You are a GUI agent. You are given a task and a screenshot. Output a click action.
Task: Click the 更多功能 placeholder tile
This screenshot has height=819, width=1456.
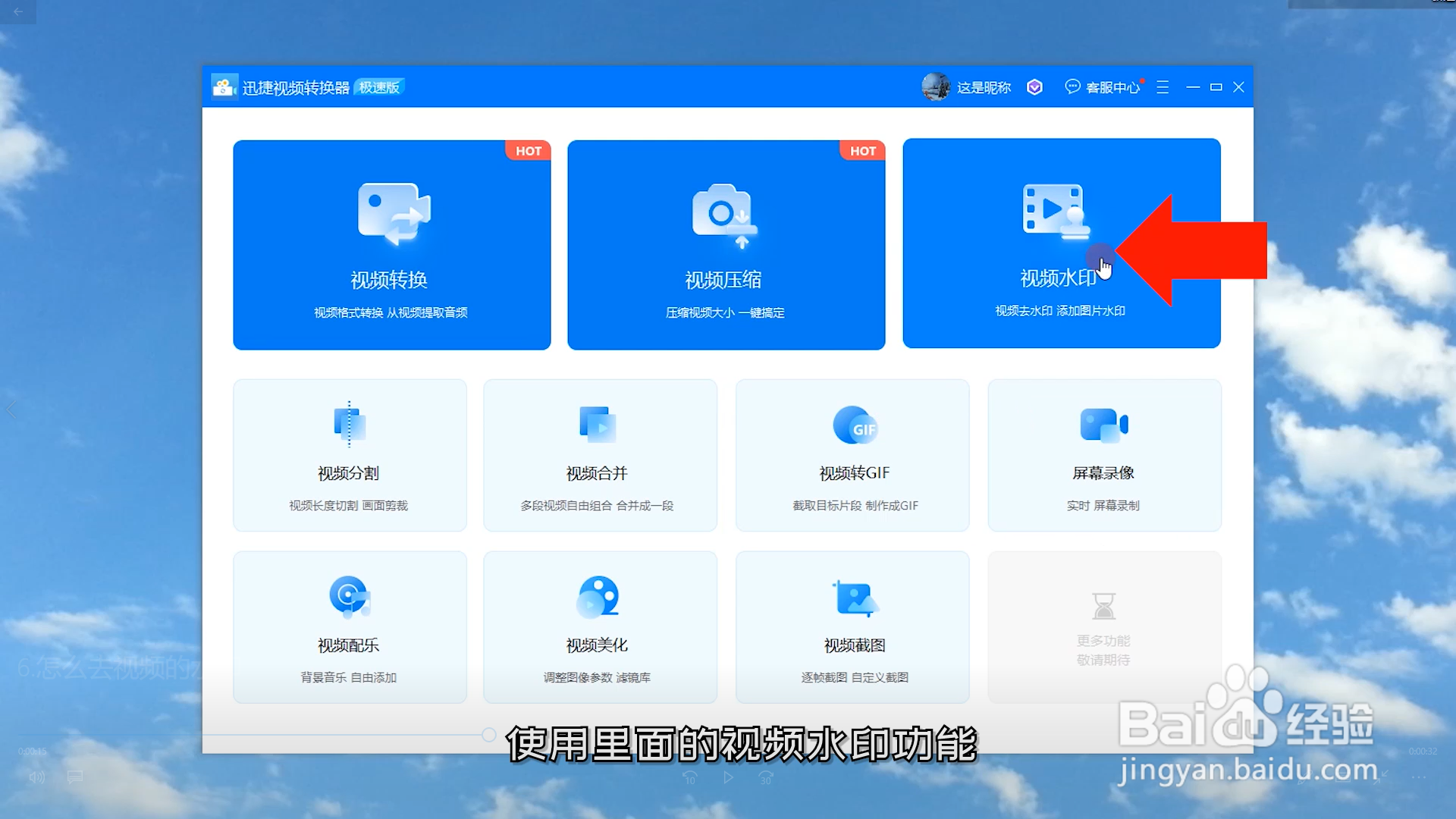(1104, 627)
